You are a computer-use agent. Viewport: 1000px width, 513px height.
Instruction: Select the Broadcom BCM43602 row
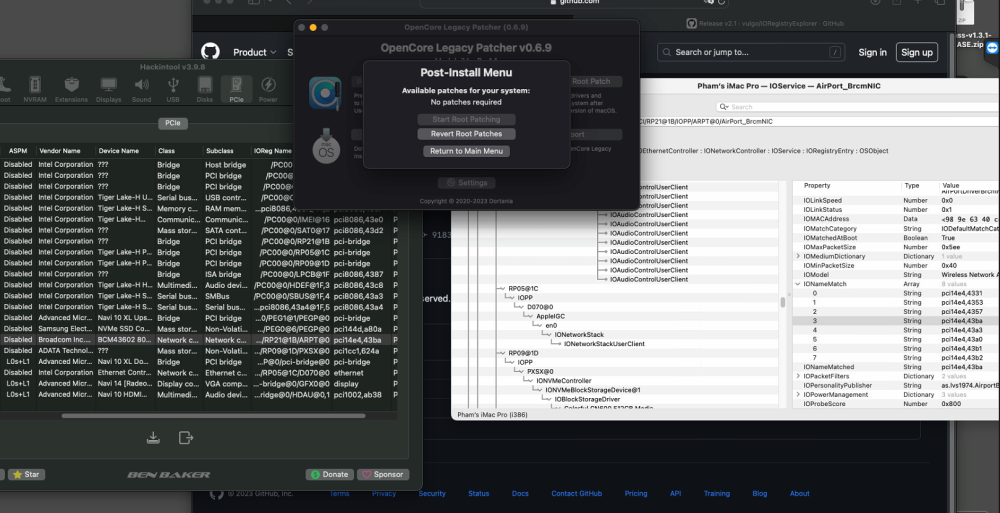(198, 340)
